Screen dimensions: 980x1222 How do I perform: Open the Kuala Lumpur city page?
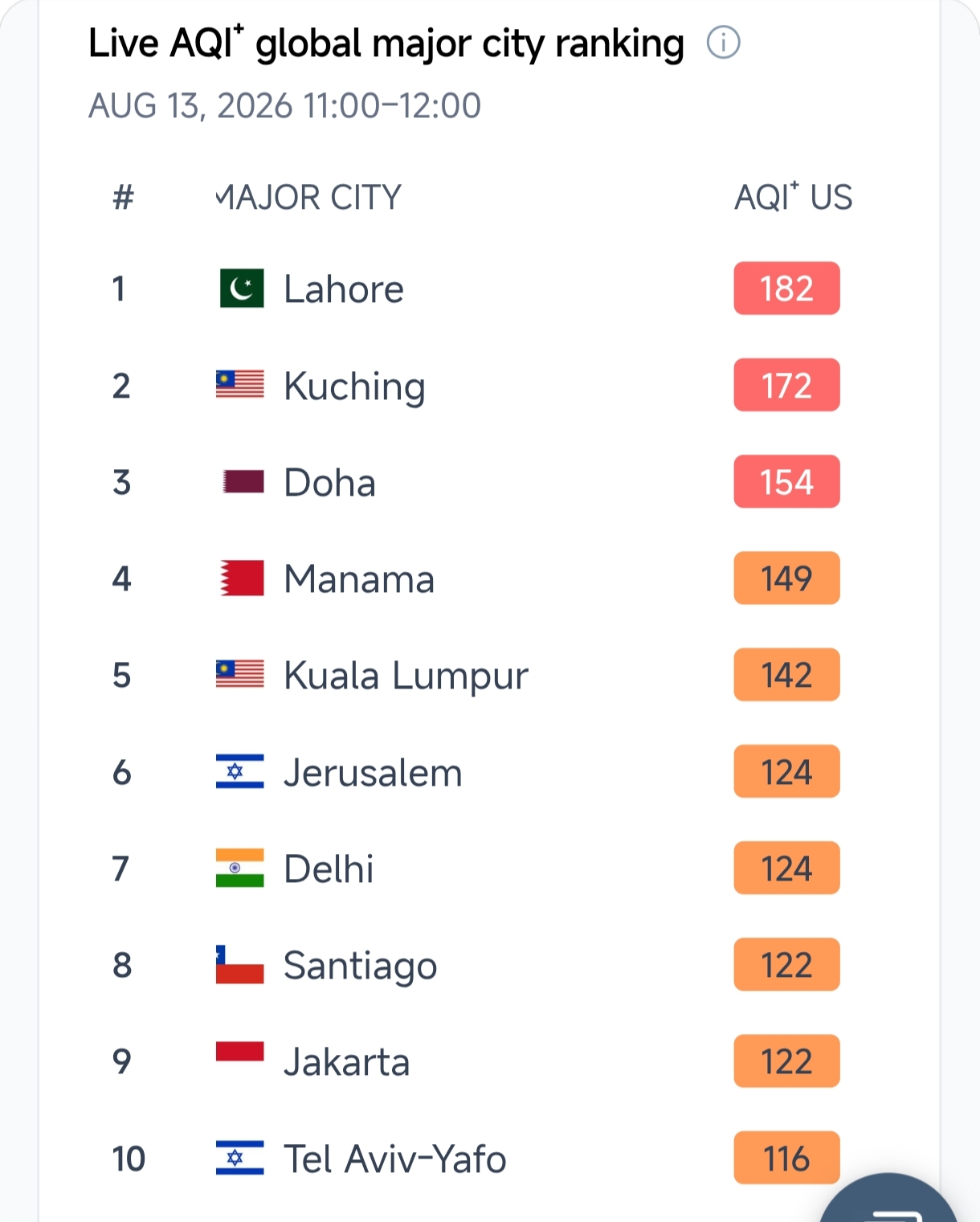point(406,676)
